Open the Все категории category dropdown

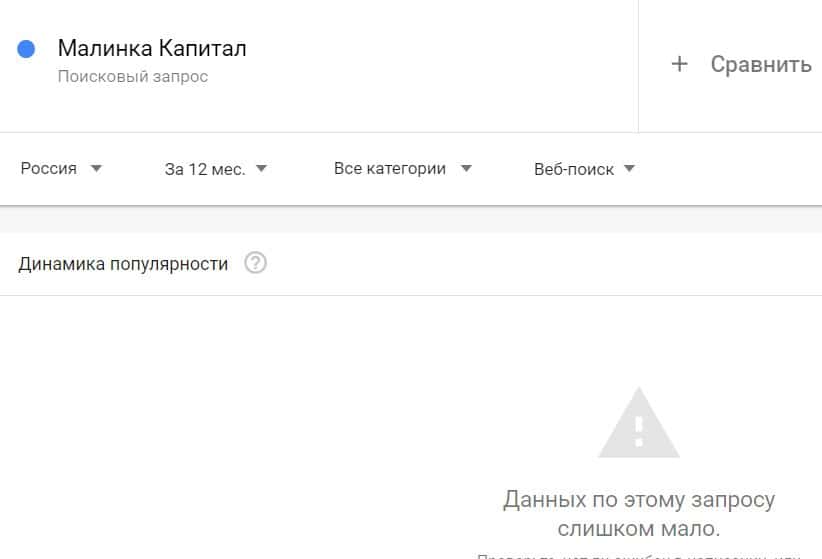pos(401,169)
